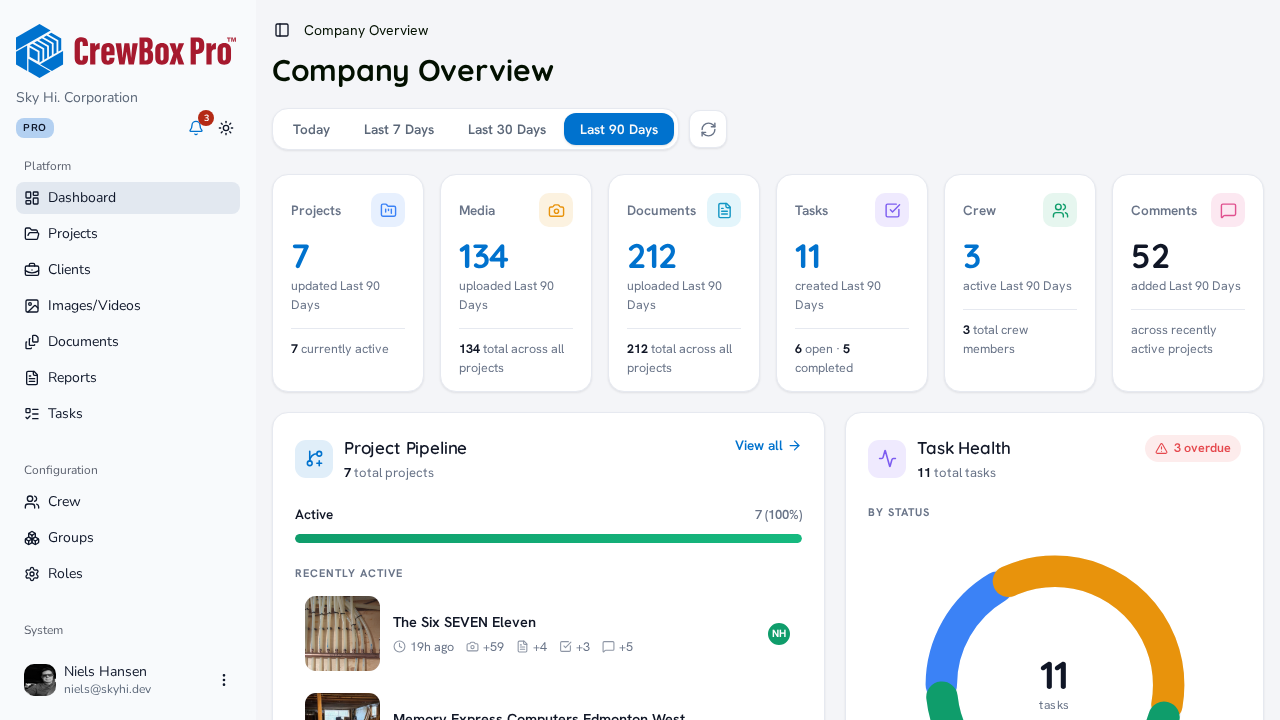This screenshot has height=720, width=1280.
Task: Toggle the sidebar panel icon
Action: (282, 30)
